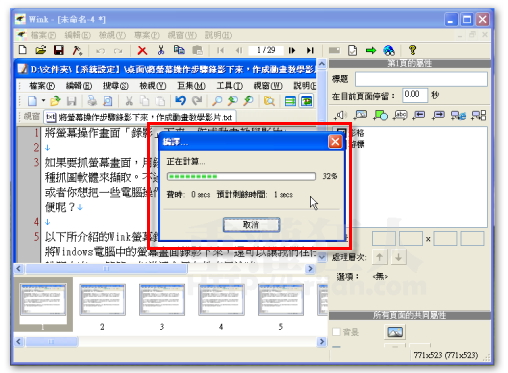This screenshot has height=373, width=508.
Task: Open a project with the folder icon
Action: [x=41, y=50]
